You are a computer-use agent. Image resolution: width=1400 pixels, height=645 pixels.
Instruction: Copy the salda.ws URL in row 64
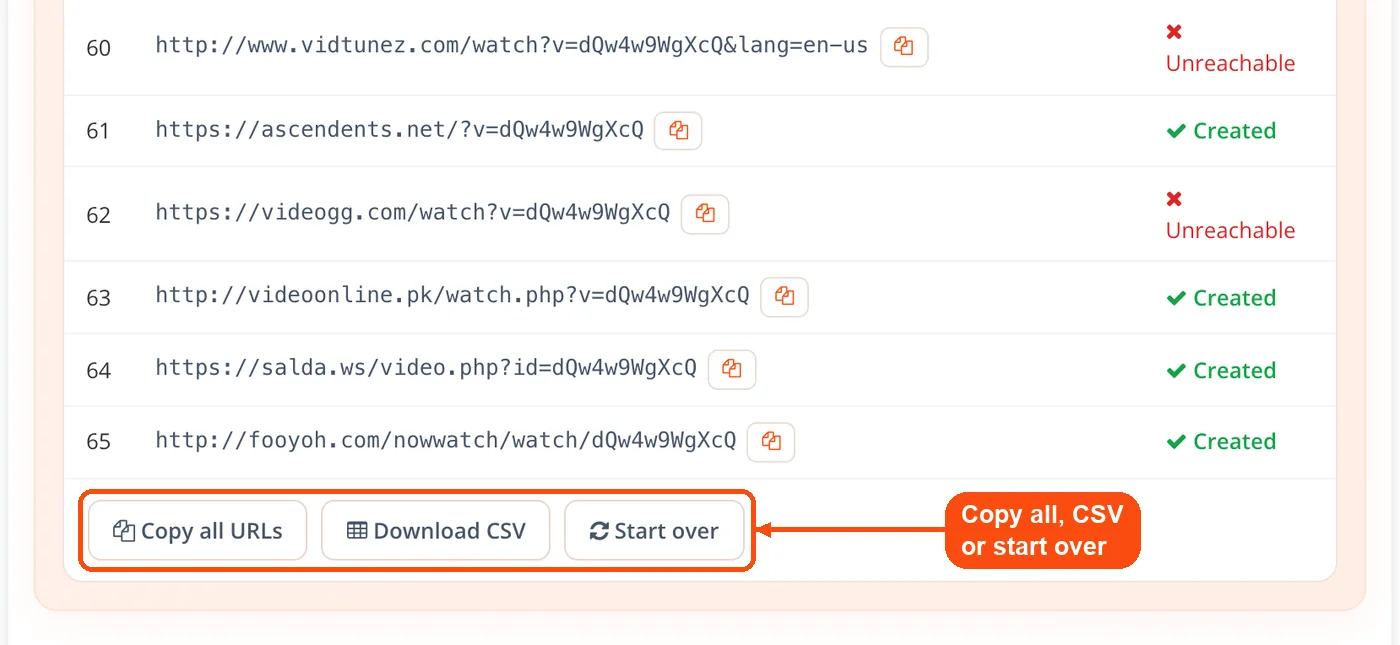(x=732, y=369)
